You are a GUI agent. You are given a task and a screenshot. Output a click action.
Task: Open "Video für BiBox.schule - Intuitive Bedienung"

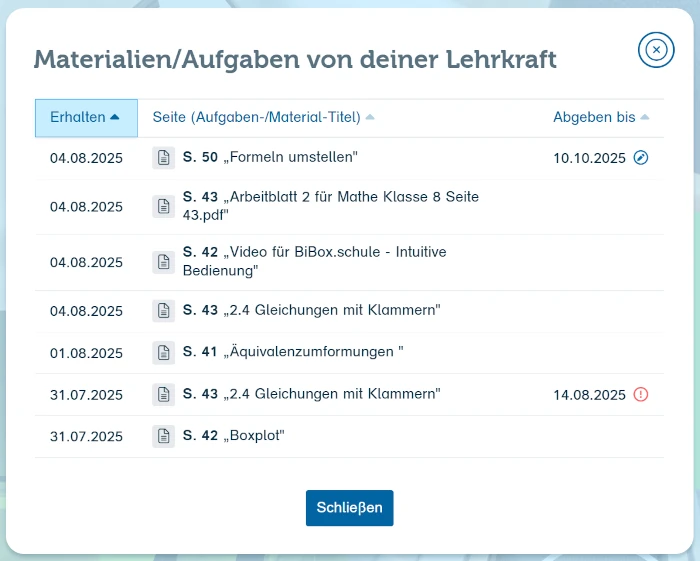tap(314, 262)
